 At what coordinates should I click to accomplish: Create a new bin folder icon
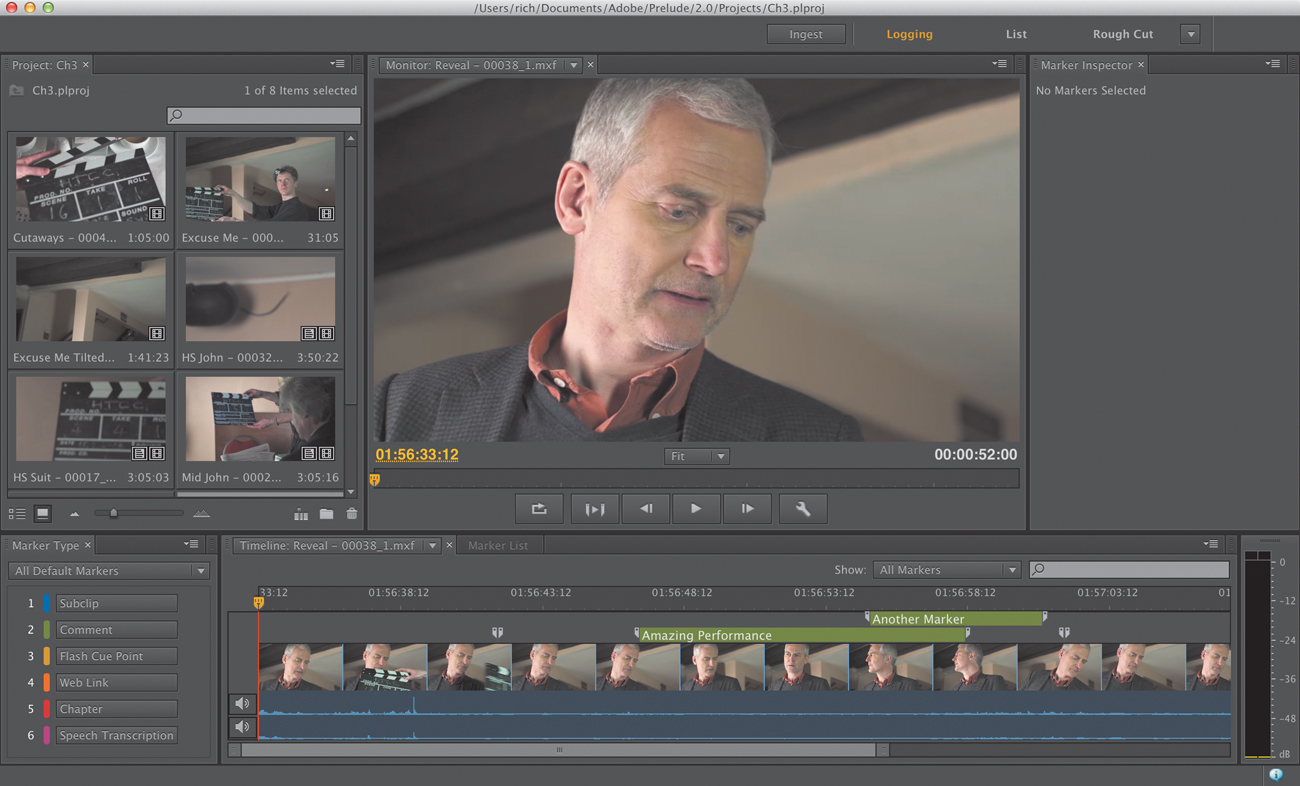click(x=326, y=514)
